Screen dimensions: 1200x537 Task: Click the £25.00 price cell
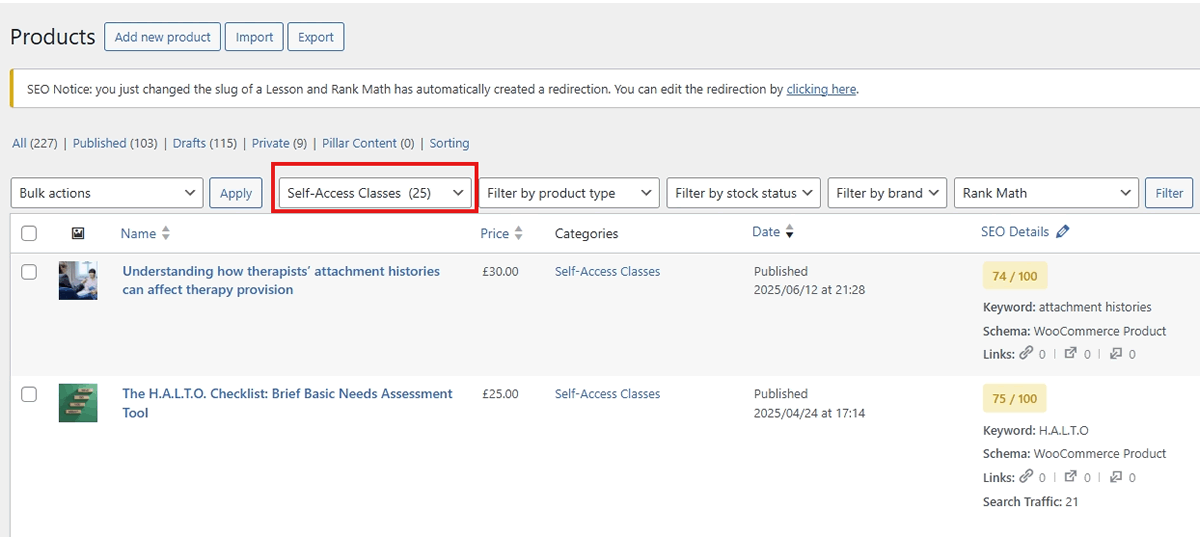(500, 394)
